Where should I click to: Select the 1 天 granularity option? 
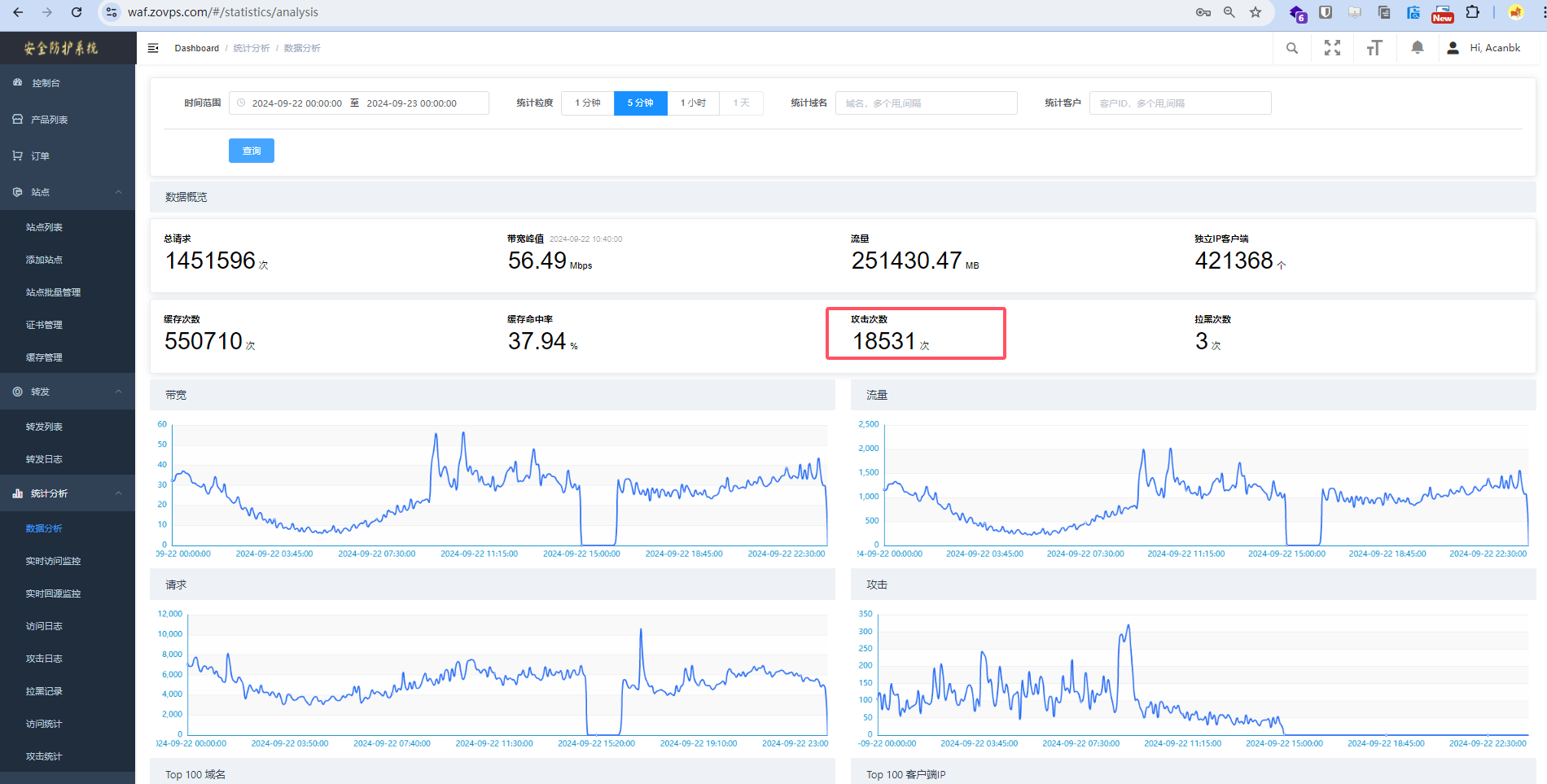(x=742, y=103)
